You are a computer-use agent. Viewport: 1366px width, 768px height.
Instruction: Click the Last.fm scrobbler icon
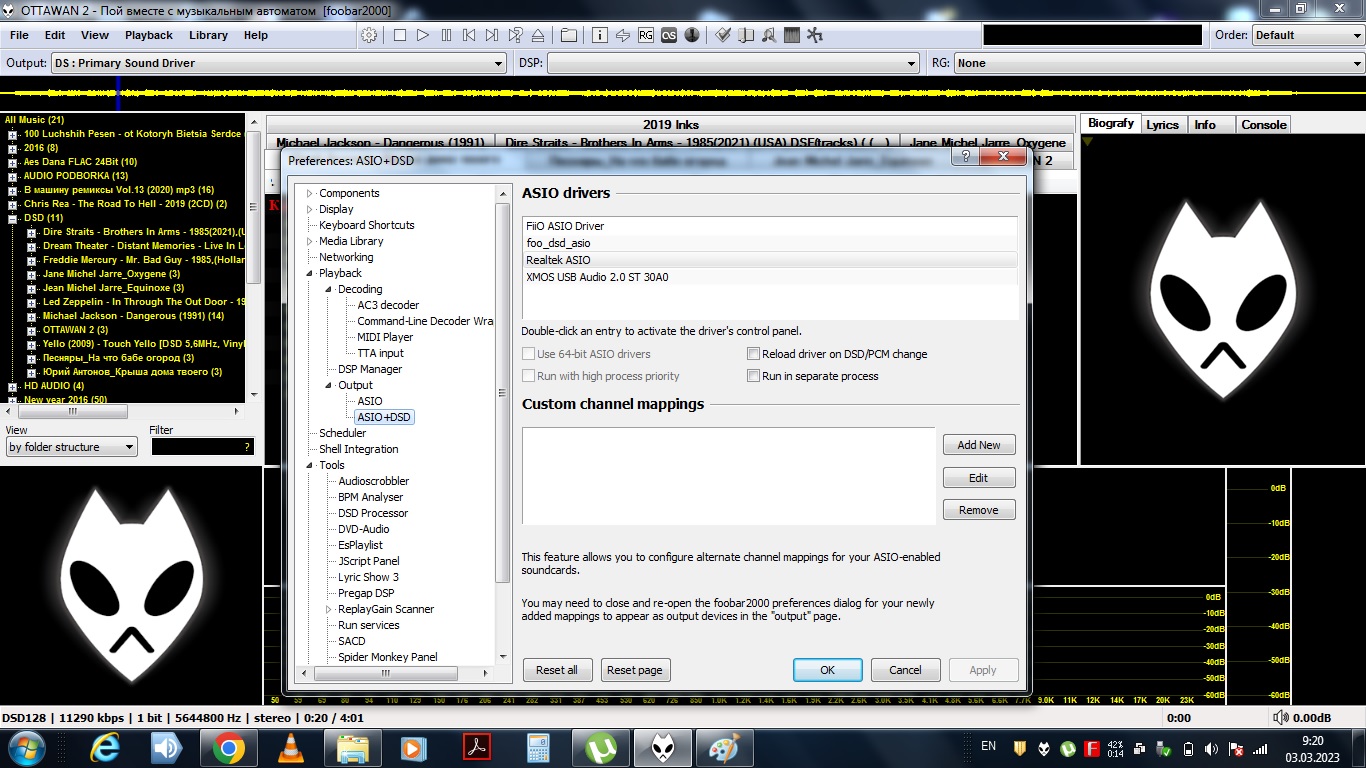click(x=668, y=35)
